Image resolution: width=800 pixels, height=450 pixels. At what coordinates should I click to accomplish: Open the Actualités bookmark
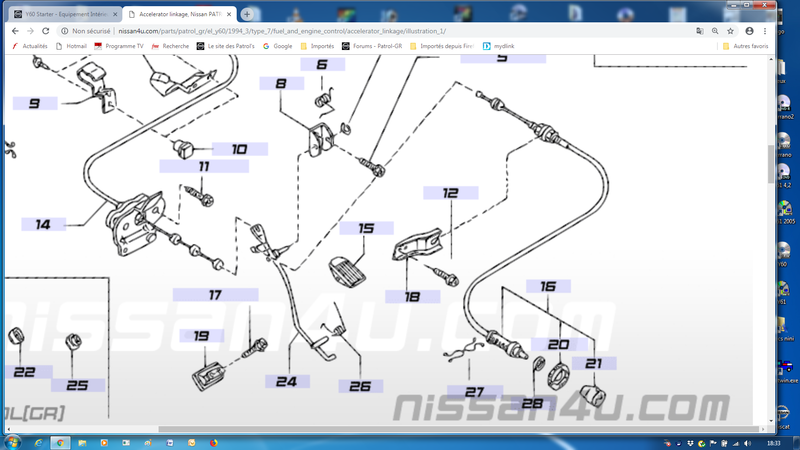(x=30, y=46)
